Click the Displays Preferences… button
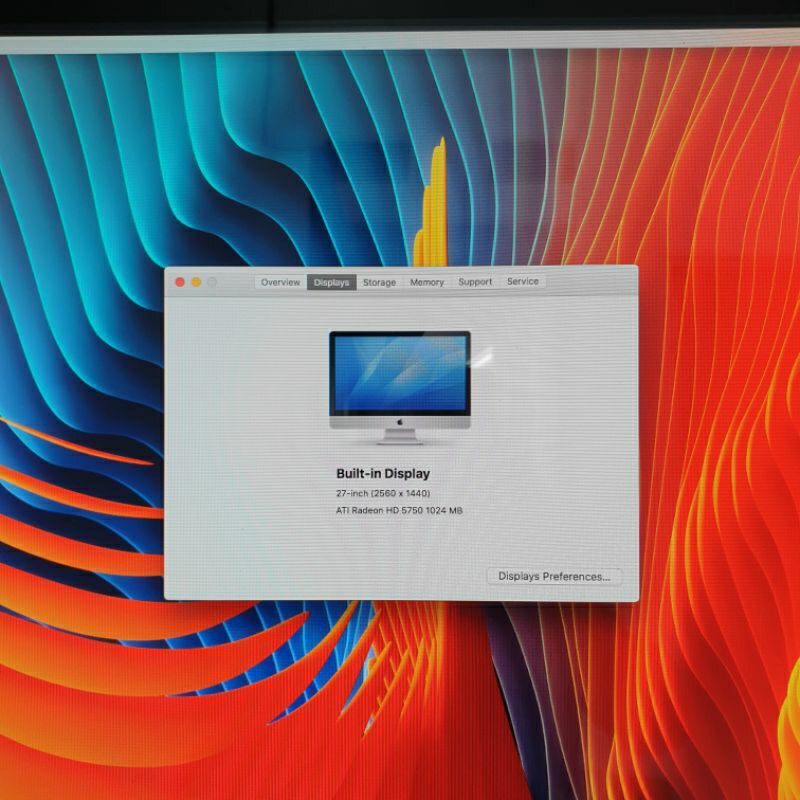The height and width of the screenshot is (800, 800). point(554,576)
